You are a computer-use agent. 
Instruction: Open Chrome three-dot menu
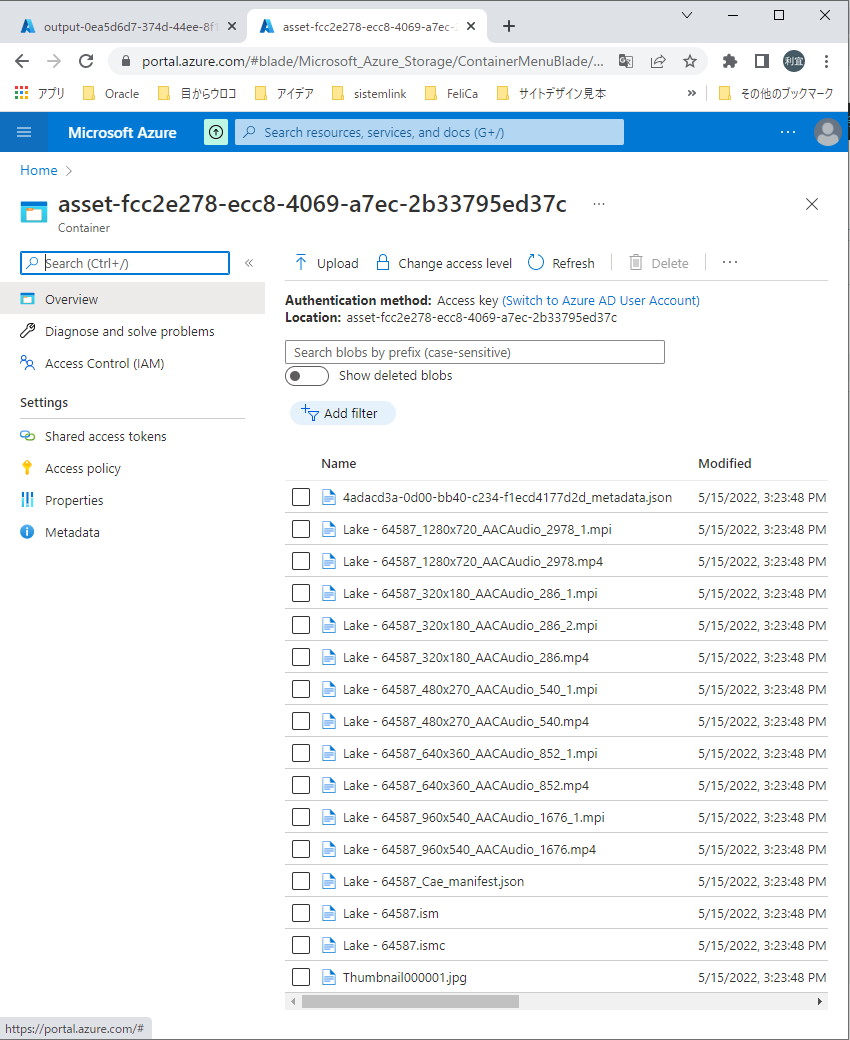(826, 61)
